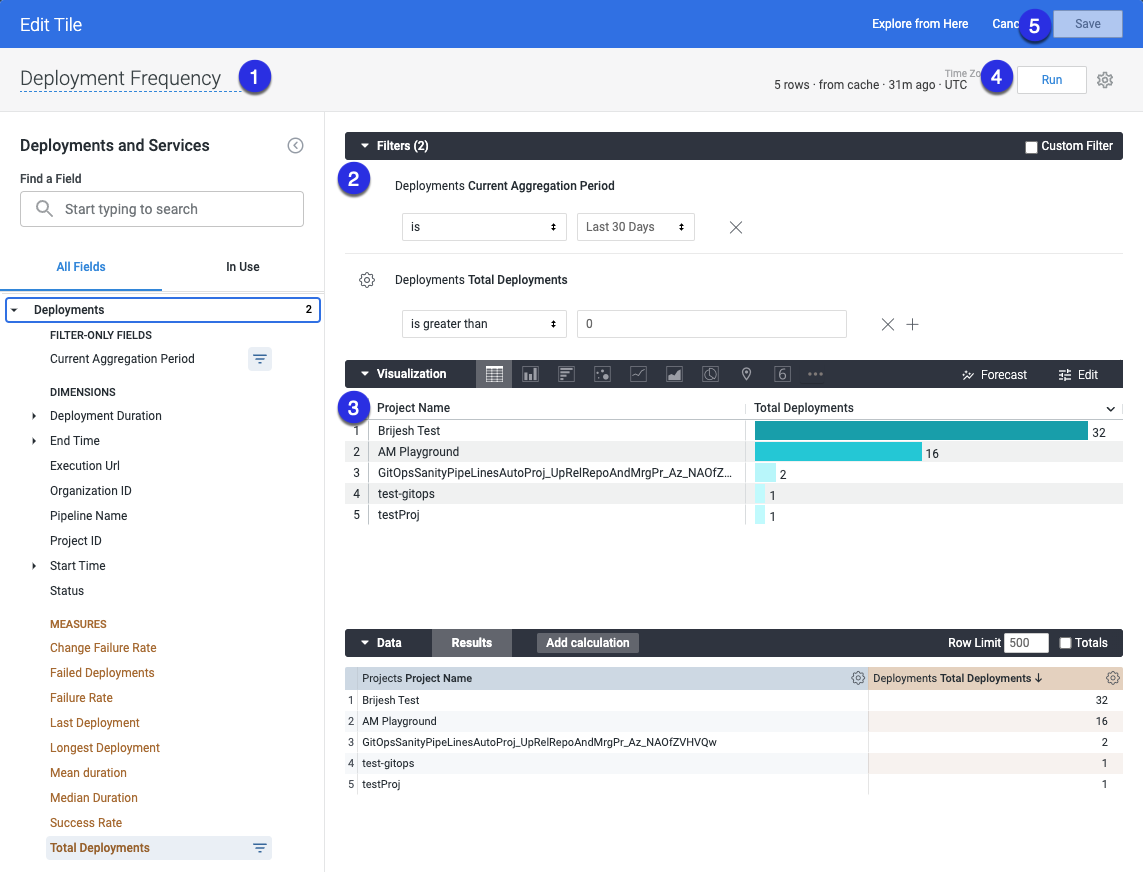Select the scatterplot visualization icon

pos(602,374)
